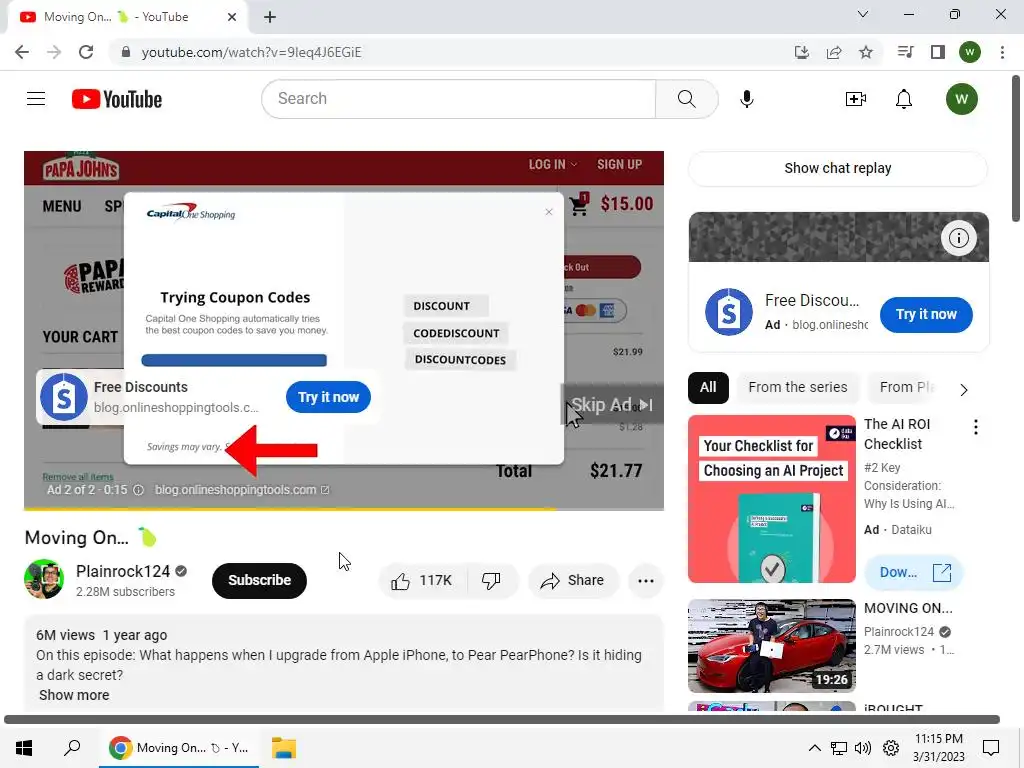Image resolution: width=1024 pixels, height=768 pixels.
Task: Toggle Chrome side panel
Action: click(x=938, y=52)
